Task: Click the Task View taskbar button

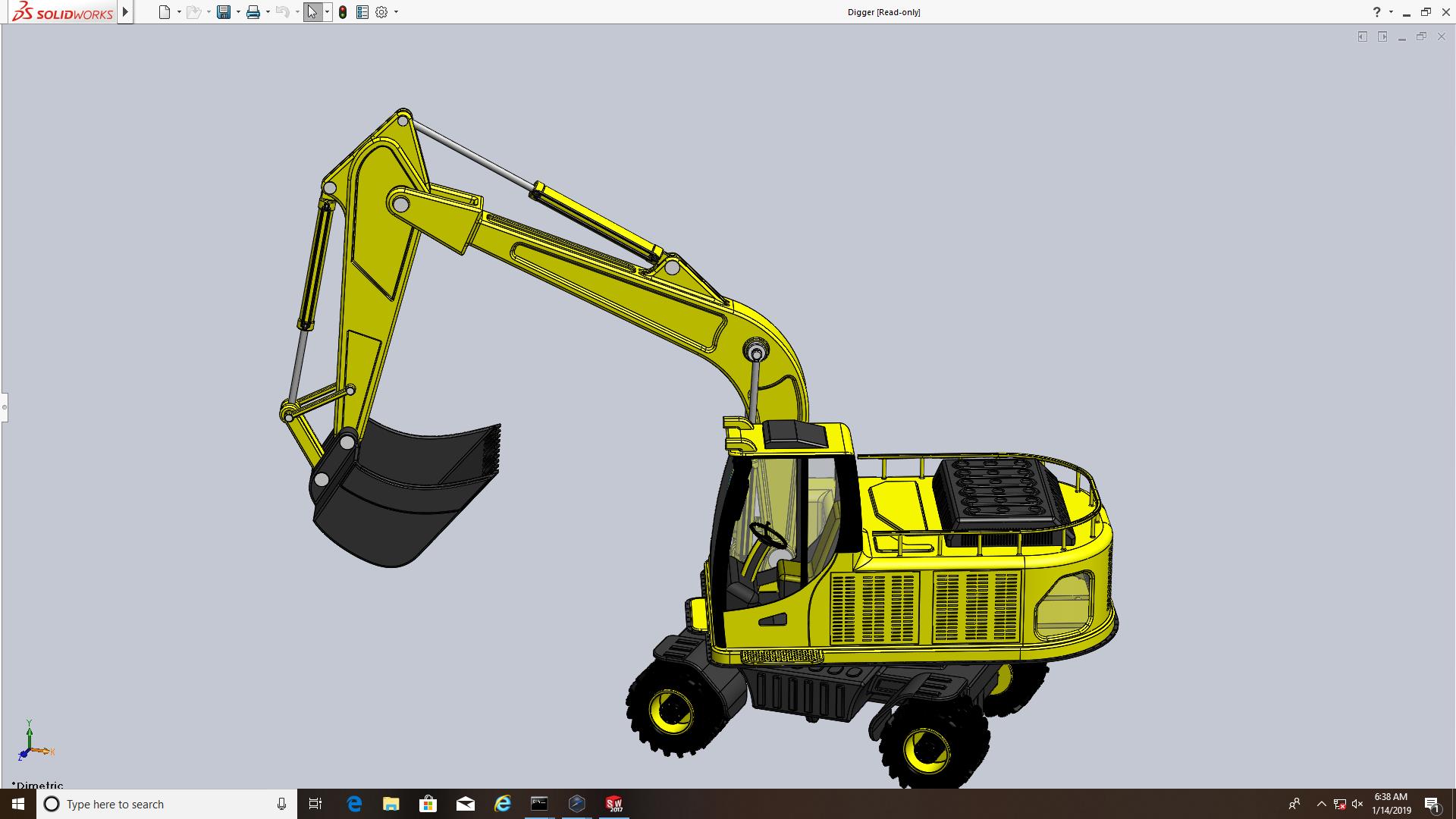Action: pyautogui.click(x=315, y=804)
